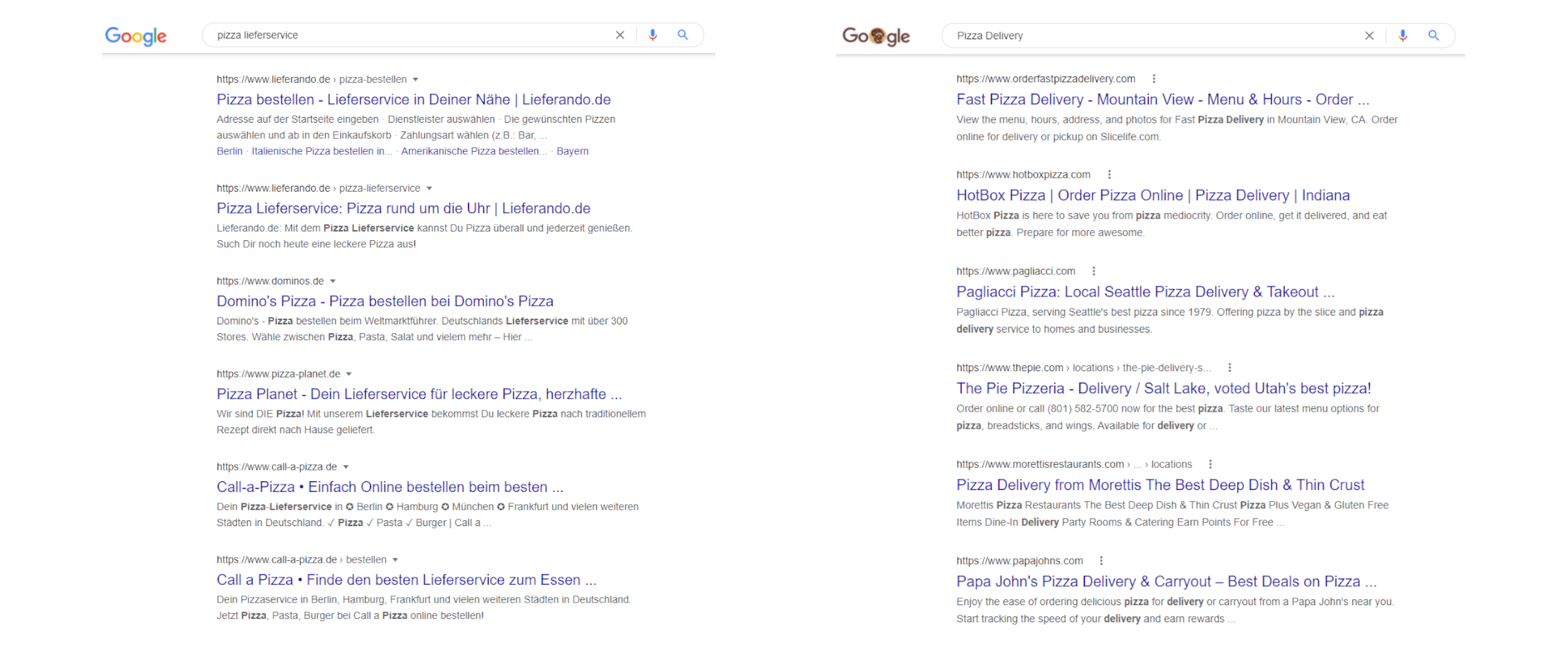Image resolution: width=1568 pixels, height=650 pixels.
Task: Open the Domino's Pizza result title
Action: pyautogui.click(x=385, y=302)
